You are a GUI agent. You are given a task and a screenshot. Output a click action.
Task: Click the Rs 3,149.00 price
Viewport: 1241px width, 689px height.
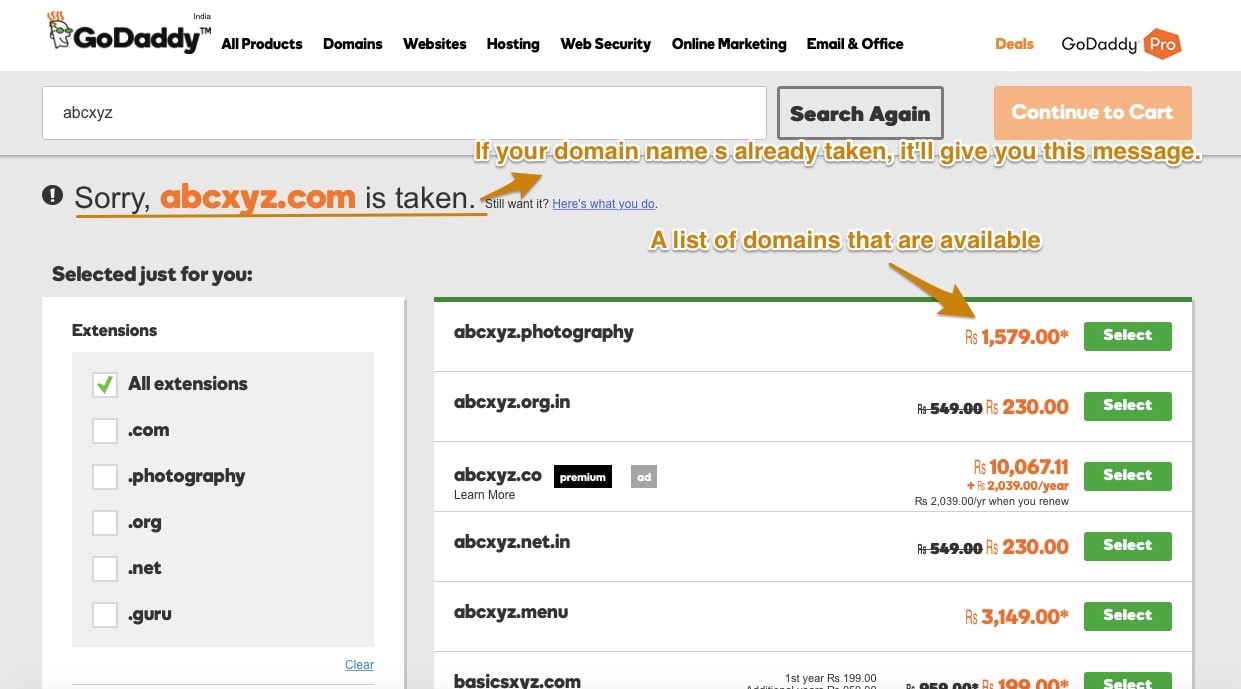coord(1016,617)
